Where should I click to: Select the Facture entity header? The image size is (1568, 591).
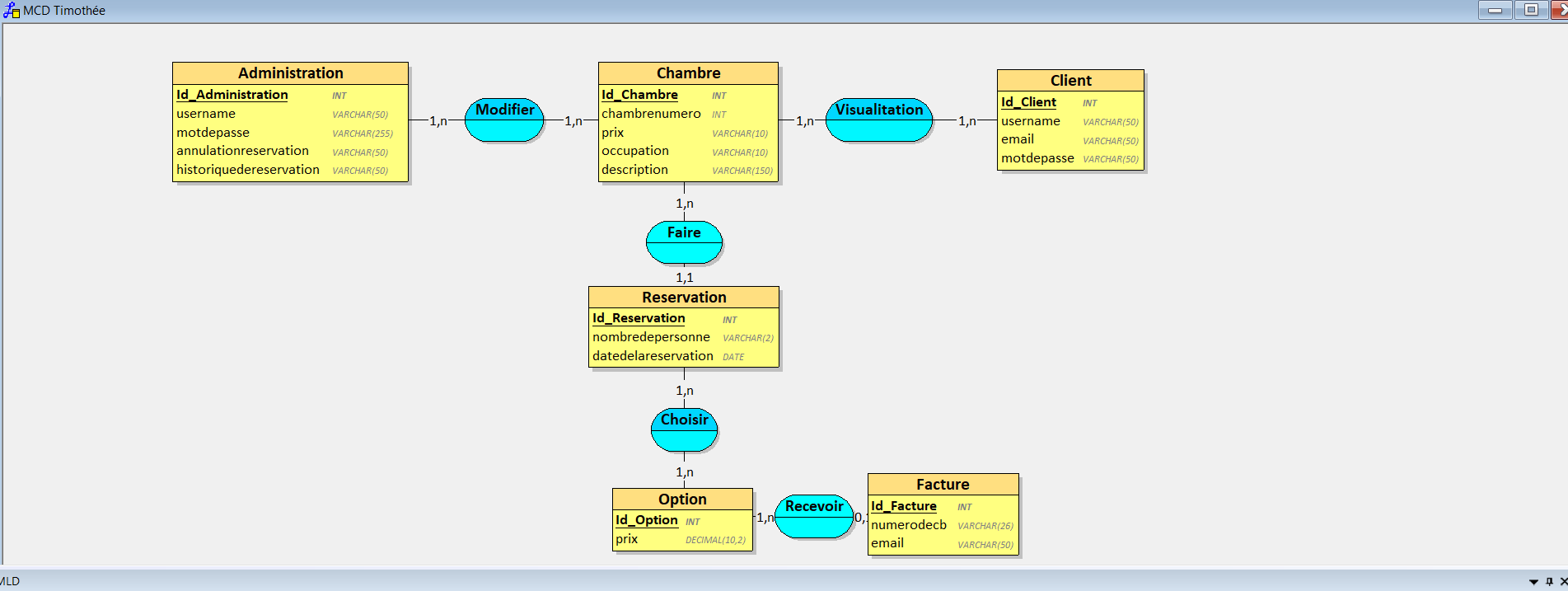click(943, 485)
